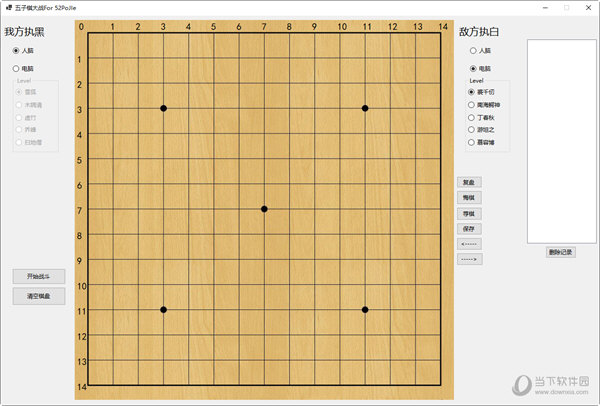The height and width of the screenshot is (406, 600).
Task: Click inside the empty record list box
Action: [560, 140]
